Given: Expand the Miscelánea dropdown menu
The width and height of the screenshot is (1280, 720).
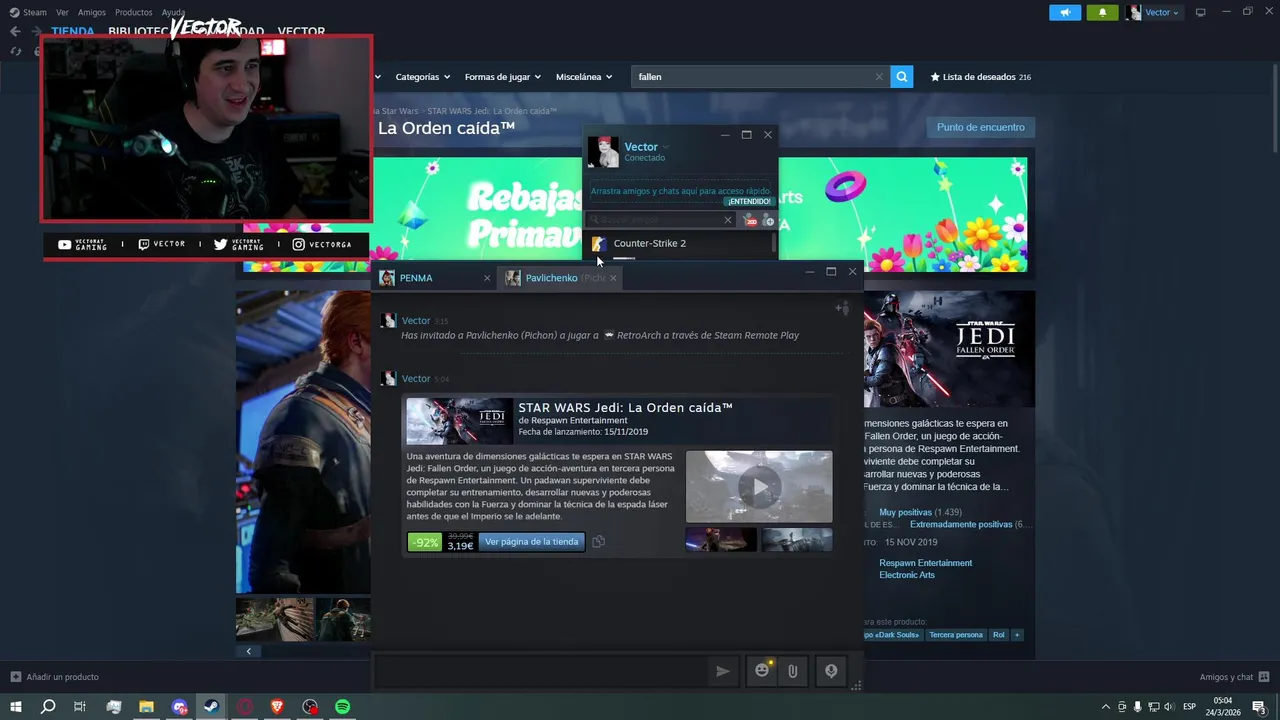Looking at the screenshot, I should (584, 77).
